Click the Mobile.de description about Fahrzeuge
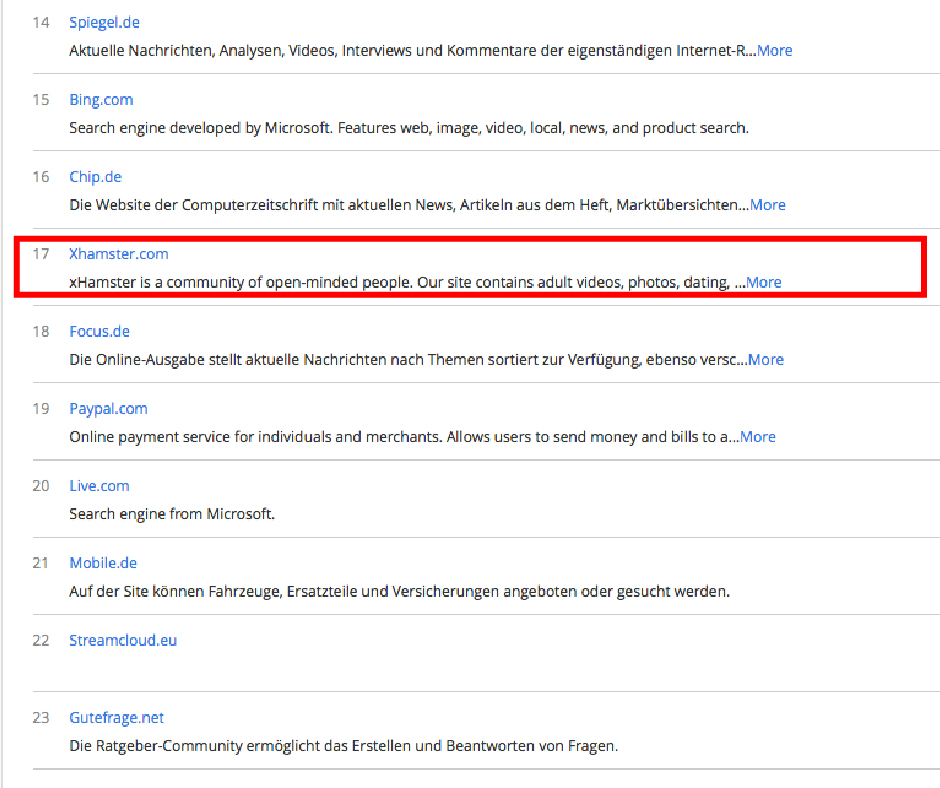This screenshot has height=788, width=940. point(399,592)
